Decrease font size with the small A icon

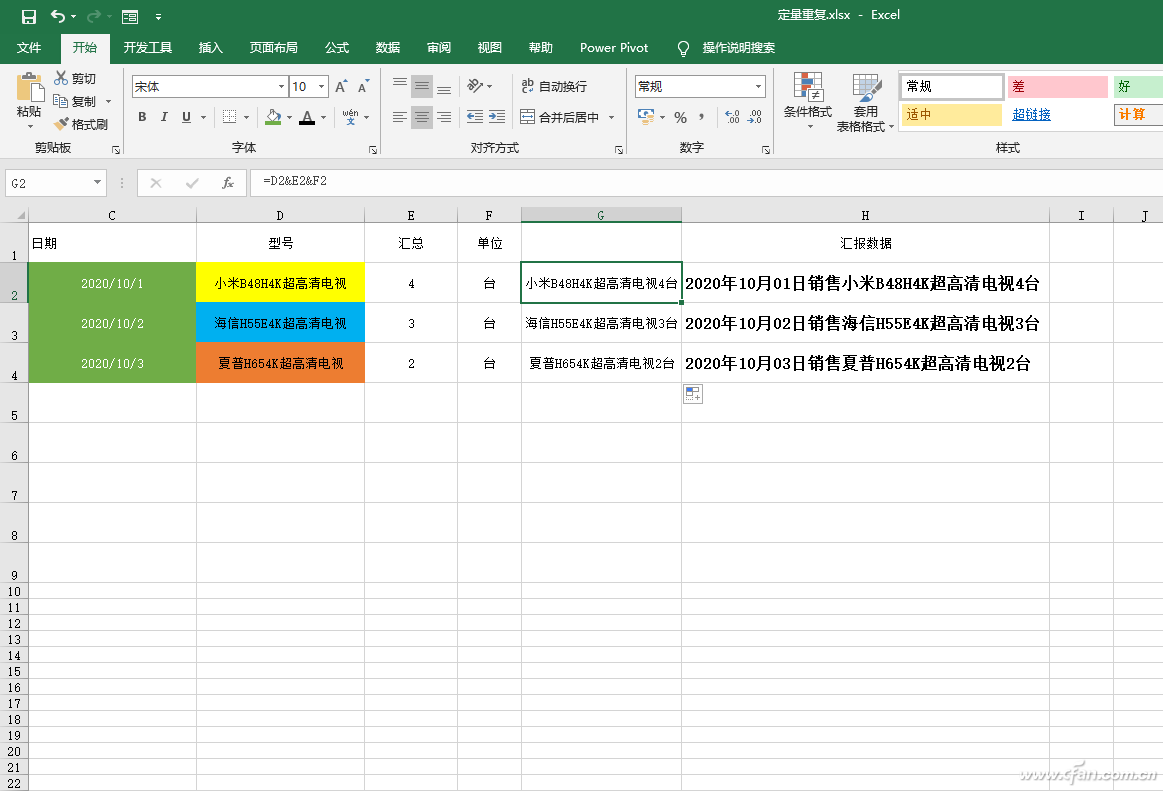(363, 87)
